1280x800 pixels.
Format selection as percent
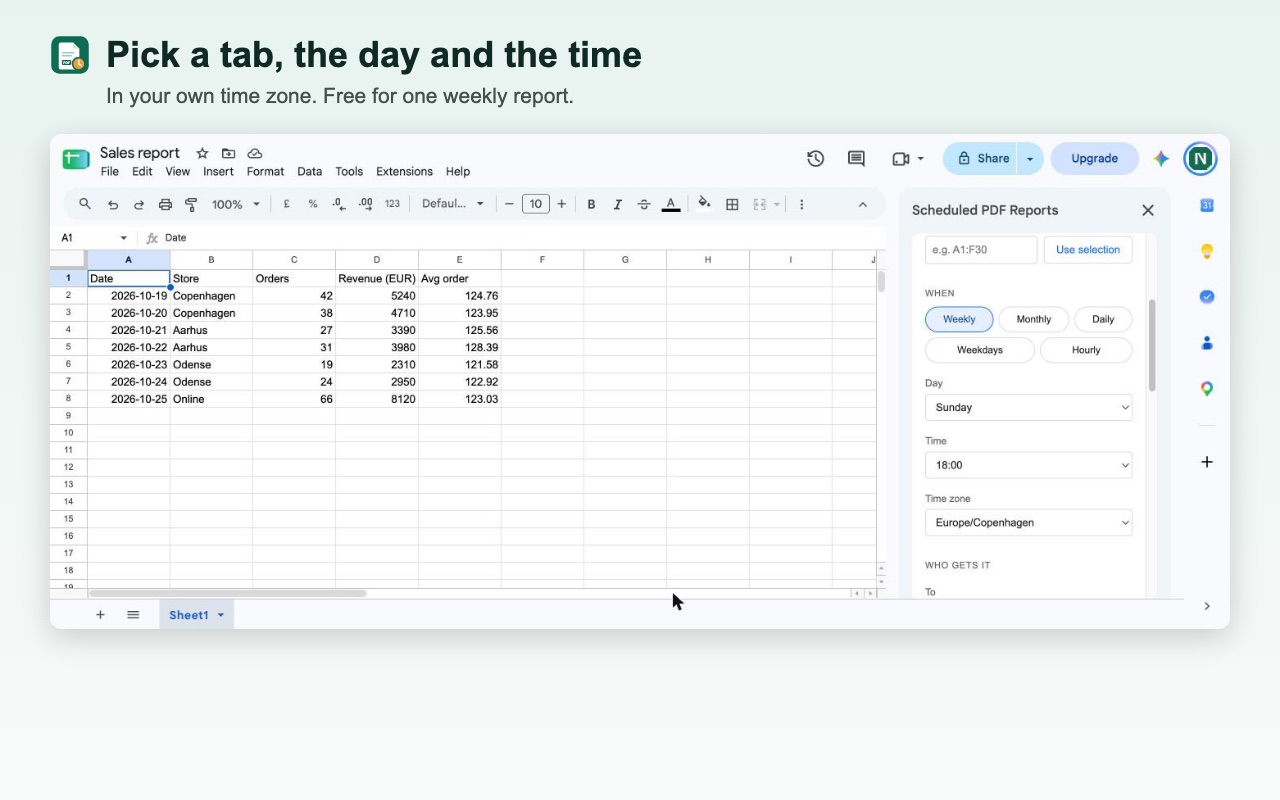click(x=313, y=204)
